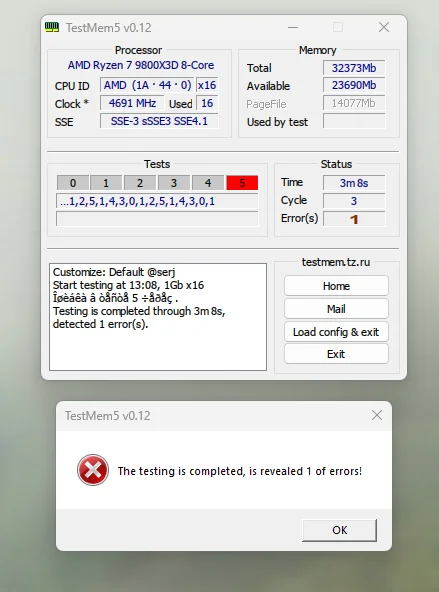Image resolution: width=439 pixels, height=592 pixels.
Task: Click log line detected 1 error(s).
Action: click(100, 324)
